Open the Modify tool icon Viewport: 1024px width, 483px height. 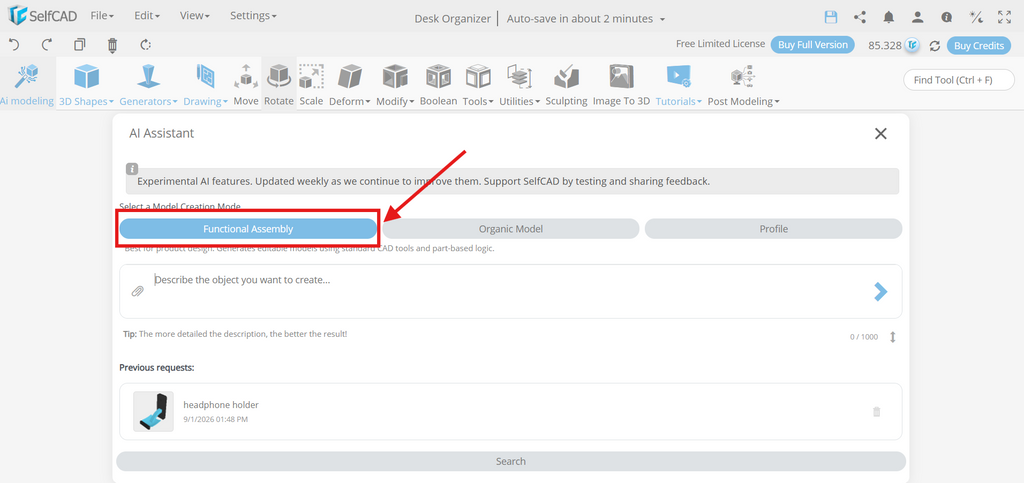tap(395, 77)
